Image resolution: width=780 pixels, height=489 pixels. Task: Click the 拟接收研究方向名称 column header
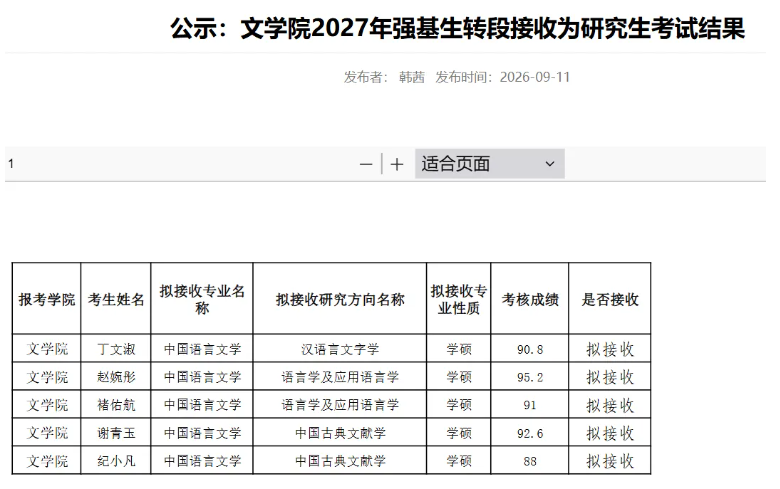pos(340,299)
